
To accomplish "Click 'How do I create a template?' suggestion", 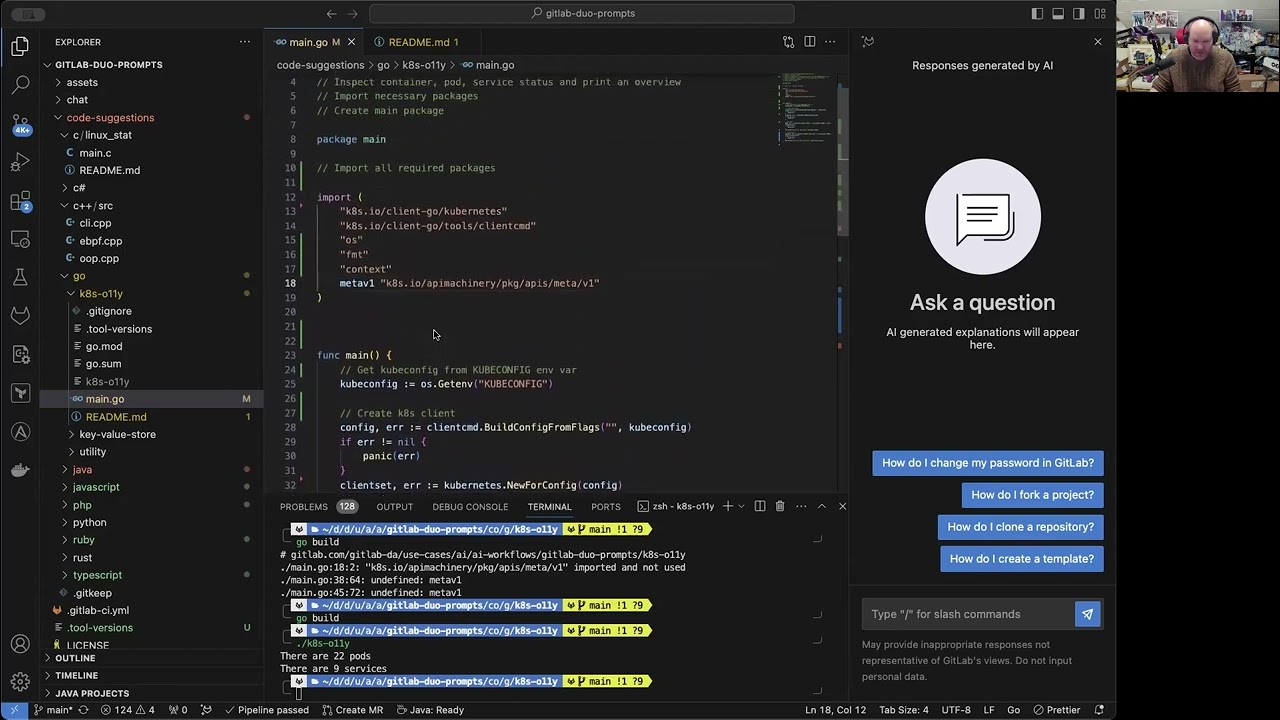I will (1022, 559).
